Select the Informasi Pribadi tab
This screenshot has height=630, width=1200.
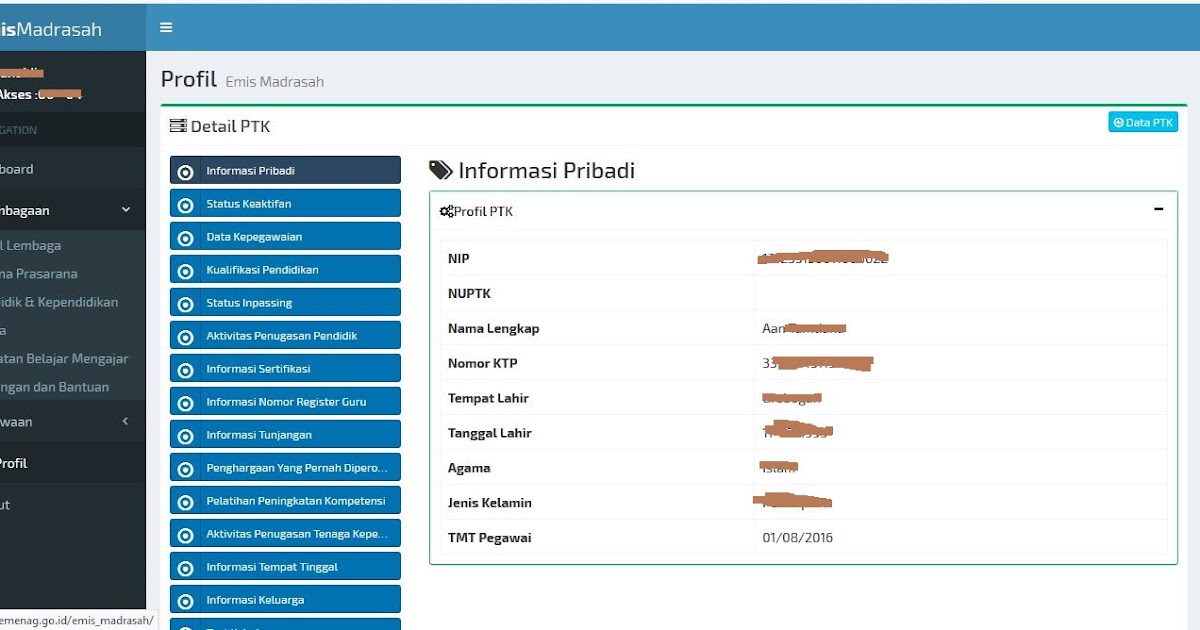tap(285, 171)
